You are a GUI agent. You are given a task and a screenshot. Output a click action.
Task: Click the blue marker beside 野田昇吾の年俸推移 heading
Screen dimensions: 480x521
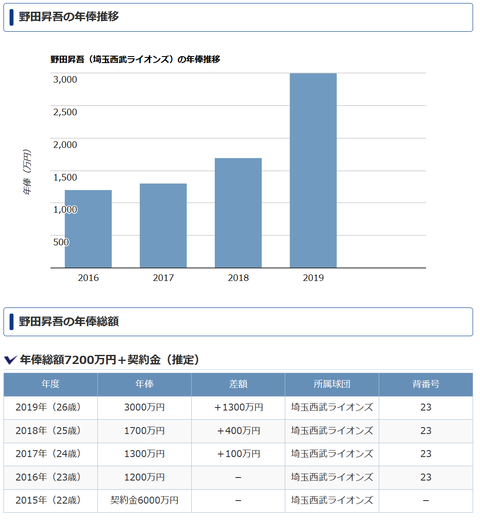(12, 17)
